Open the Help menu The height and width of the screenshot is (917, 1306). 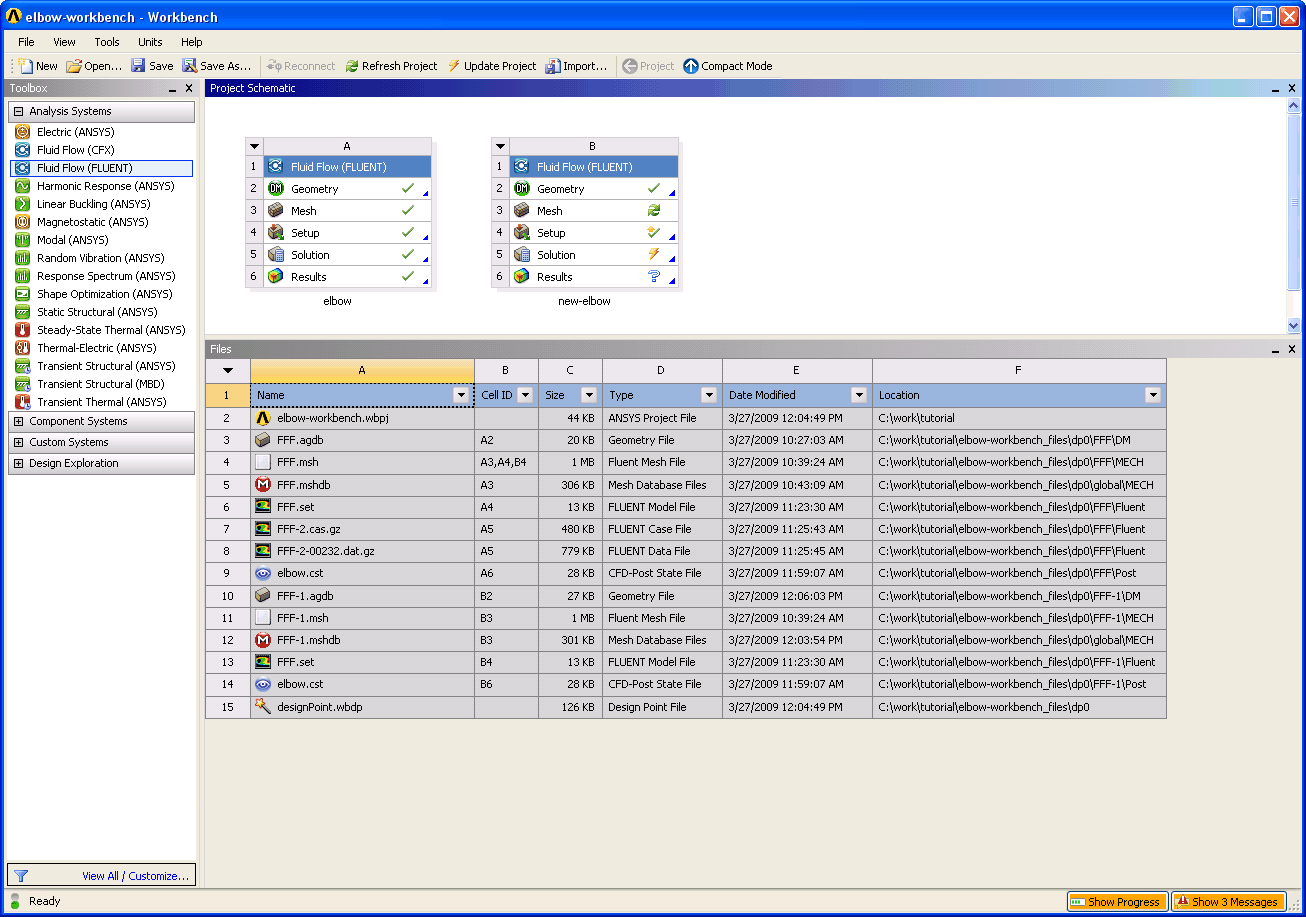[x=192, y=42]
